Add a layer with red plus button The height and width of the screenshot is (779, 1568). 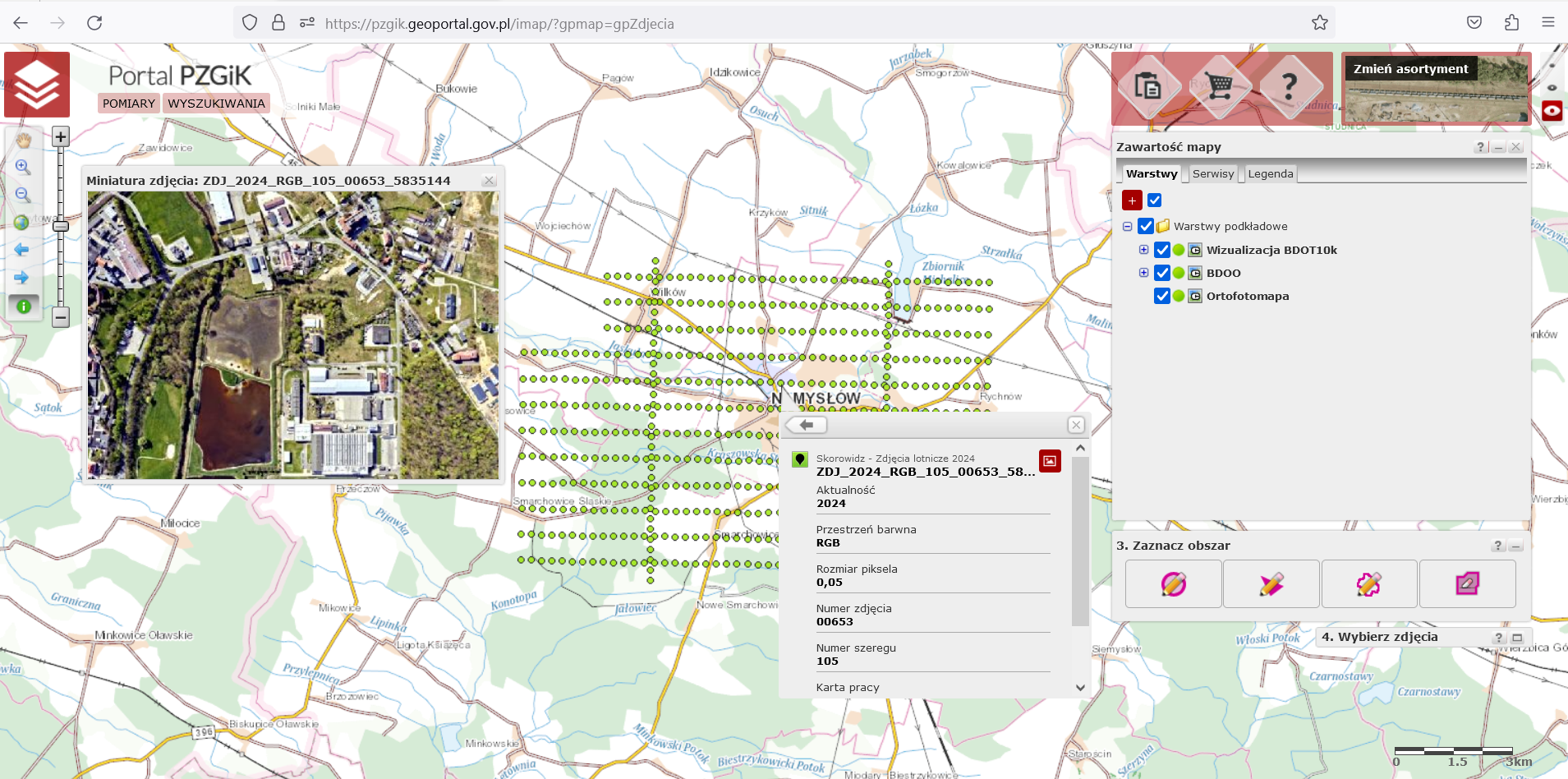point(1132,201)
